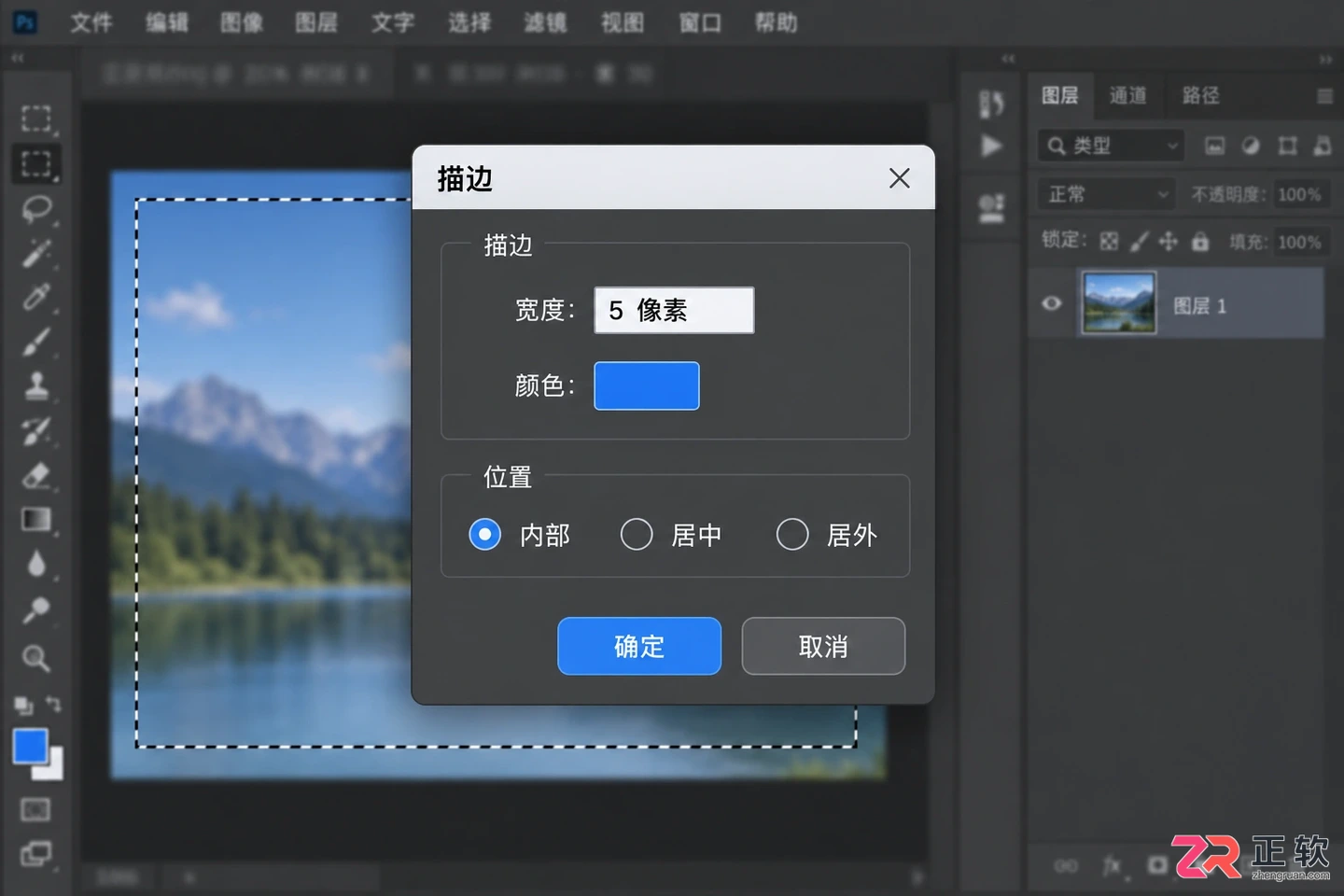Viewport: 1344px width, 896px height.
Task: Open the 正常 blend mode dropdown
Action: point(1106,194)
